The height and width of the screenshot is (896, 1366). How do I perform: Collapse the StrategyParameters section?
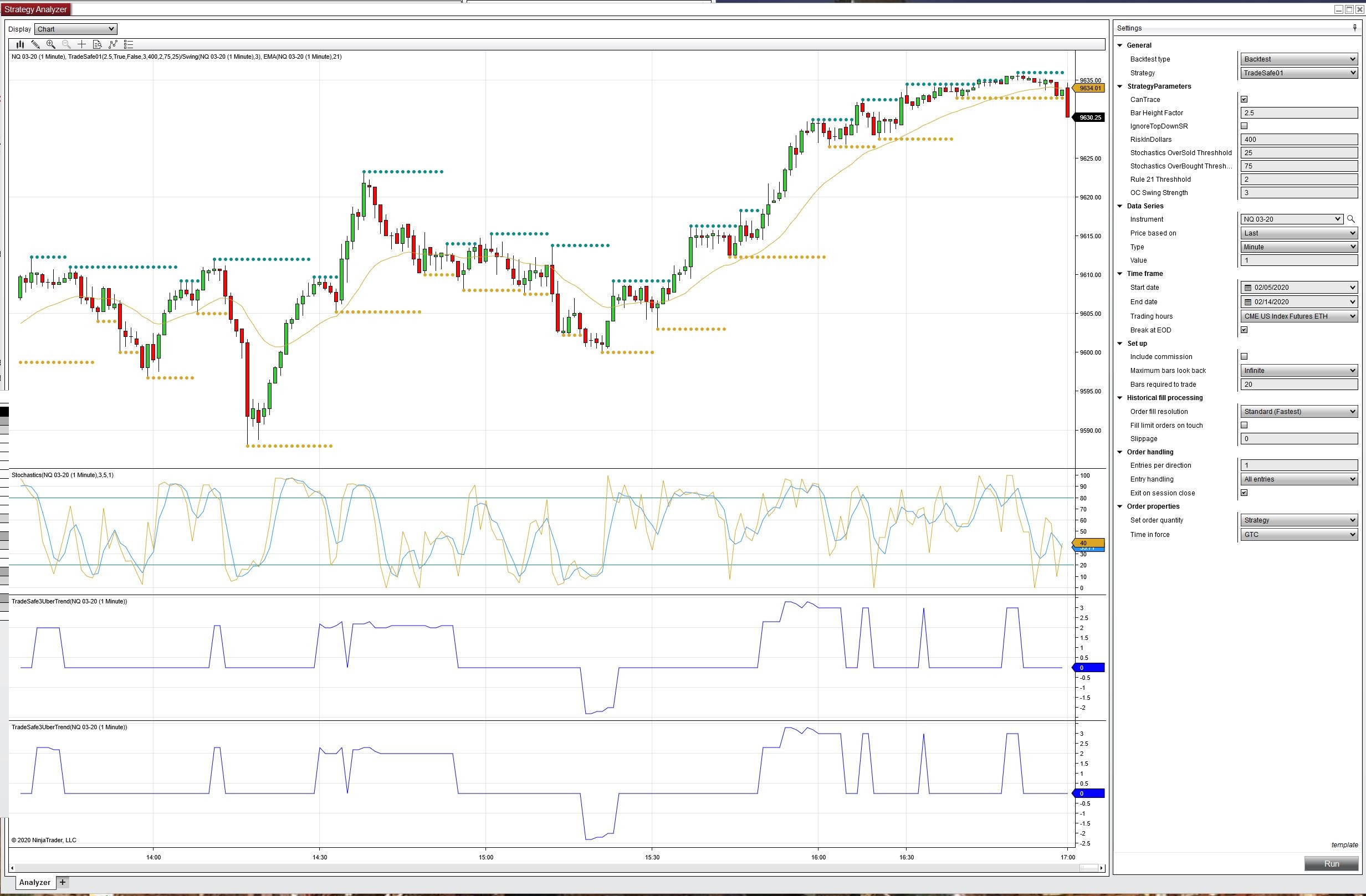click(1120, 86)
